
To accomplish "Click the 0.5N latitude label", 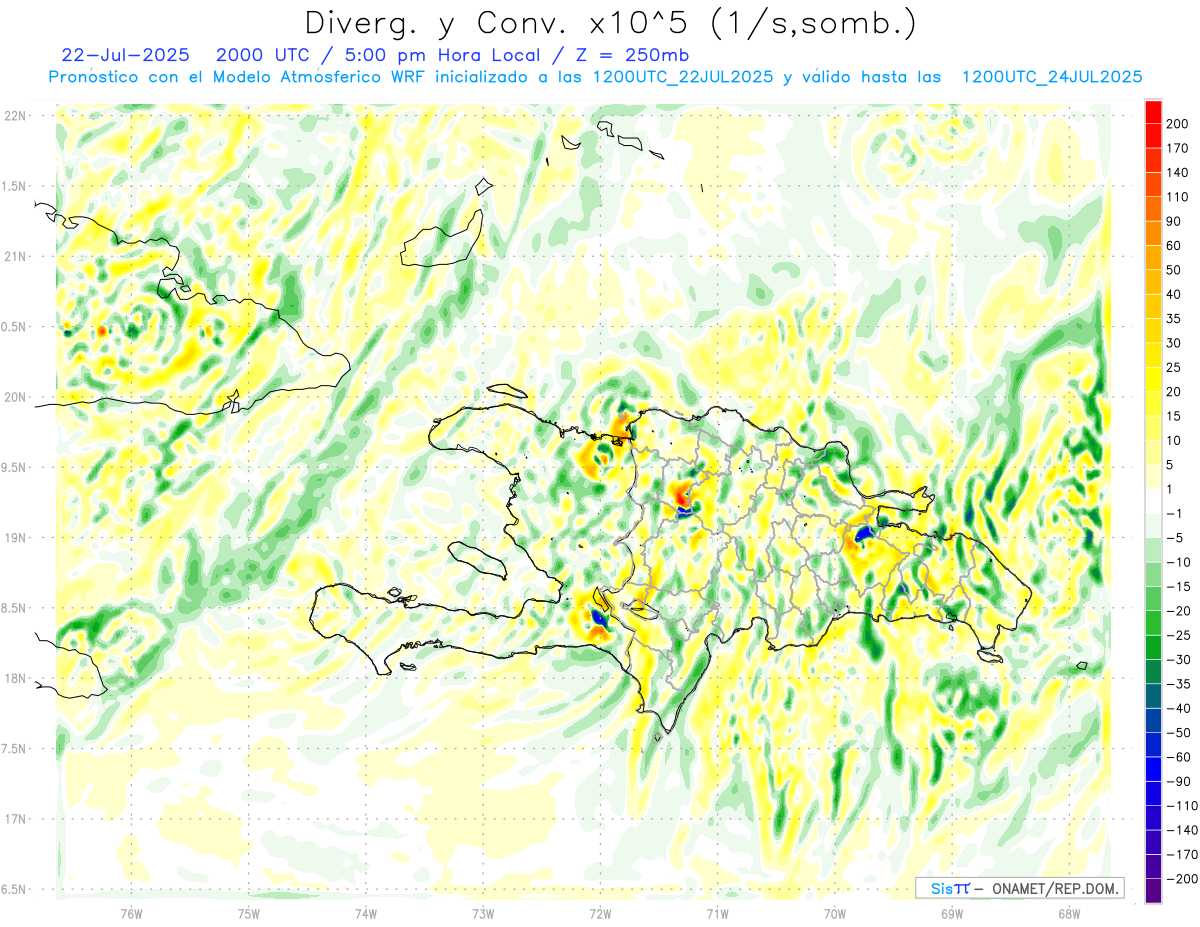I will (14, 327).
